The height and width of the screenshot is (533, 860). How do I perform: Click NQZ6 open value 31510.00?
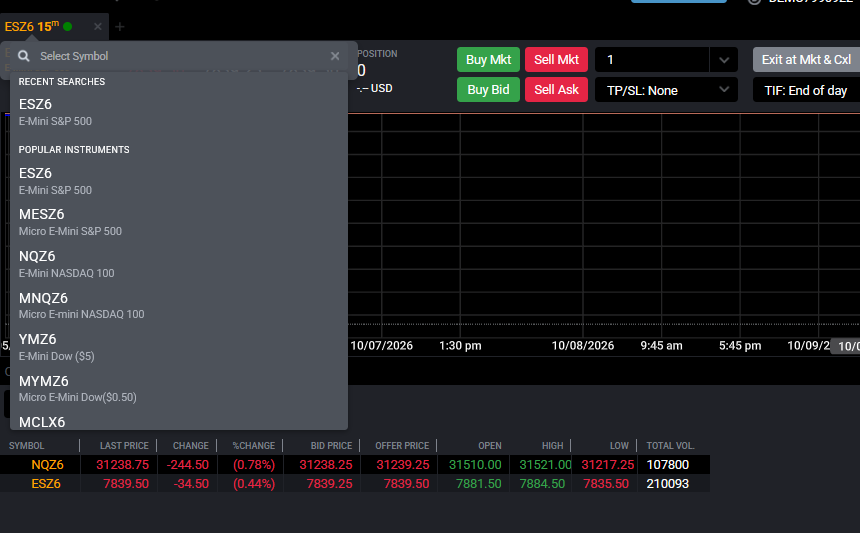(475, 464)
